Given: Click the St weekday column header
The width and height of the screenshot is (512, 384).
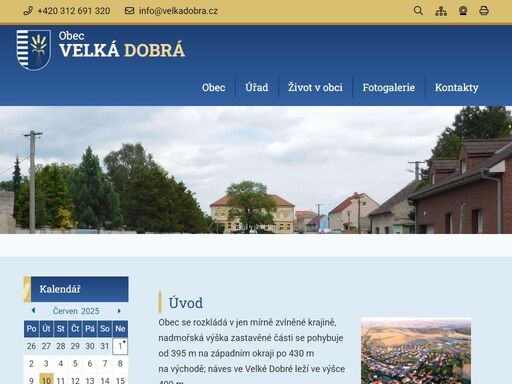Looking at the screenshot, I should click(61, 329).
